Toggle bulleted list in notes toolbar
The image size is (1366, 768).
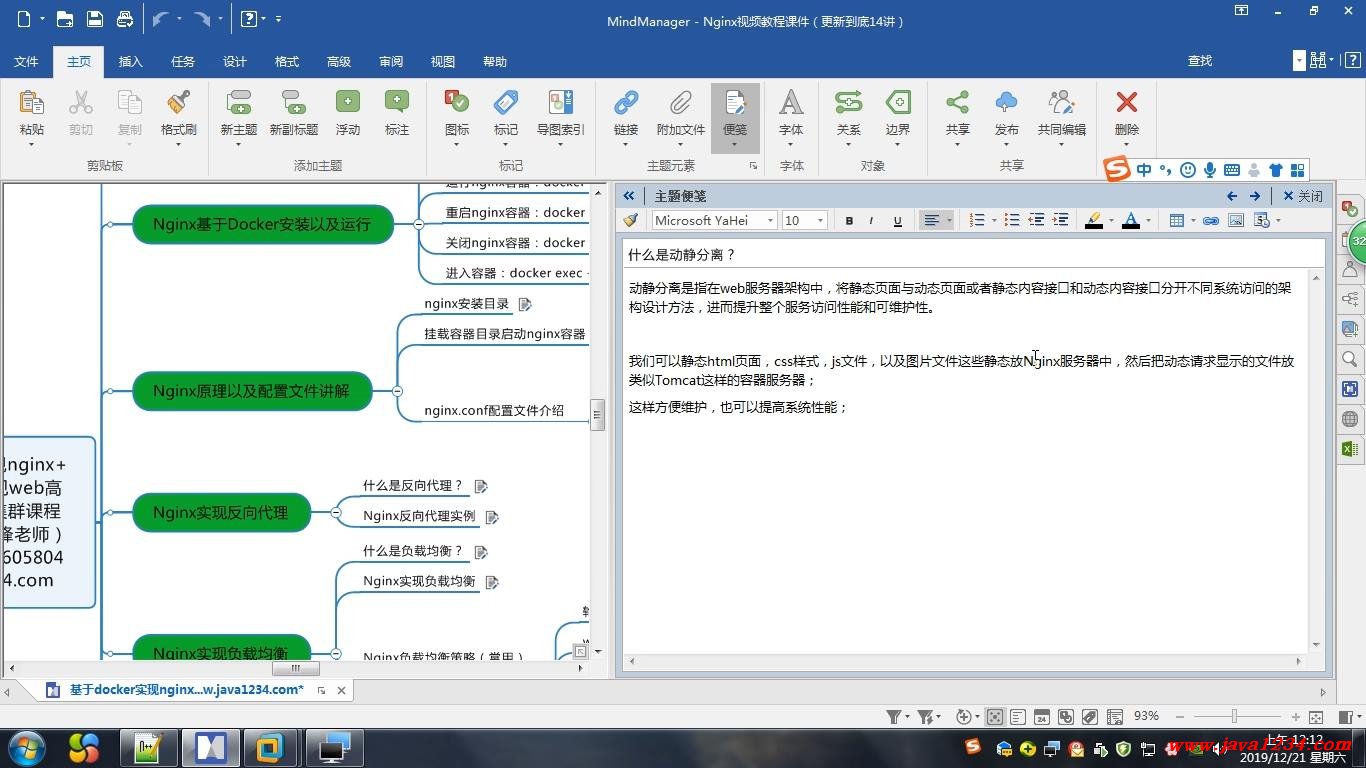1012,220
